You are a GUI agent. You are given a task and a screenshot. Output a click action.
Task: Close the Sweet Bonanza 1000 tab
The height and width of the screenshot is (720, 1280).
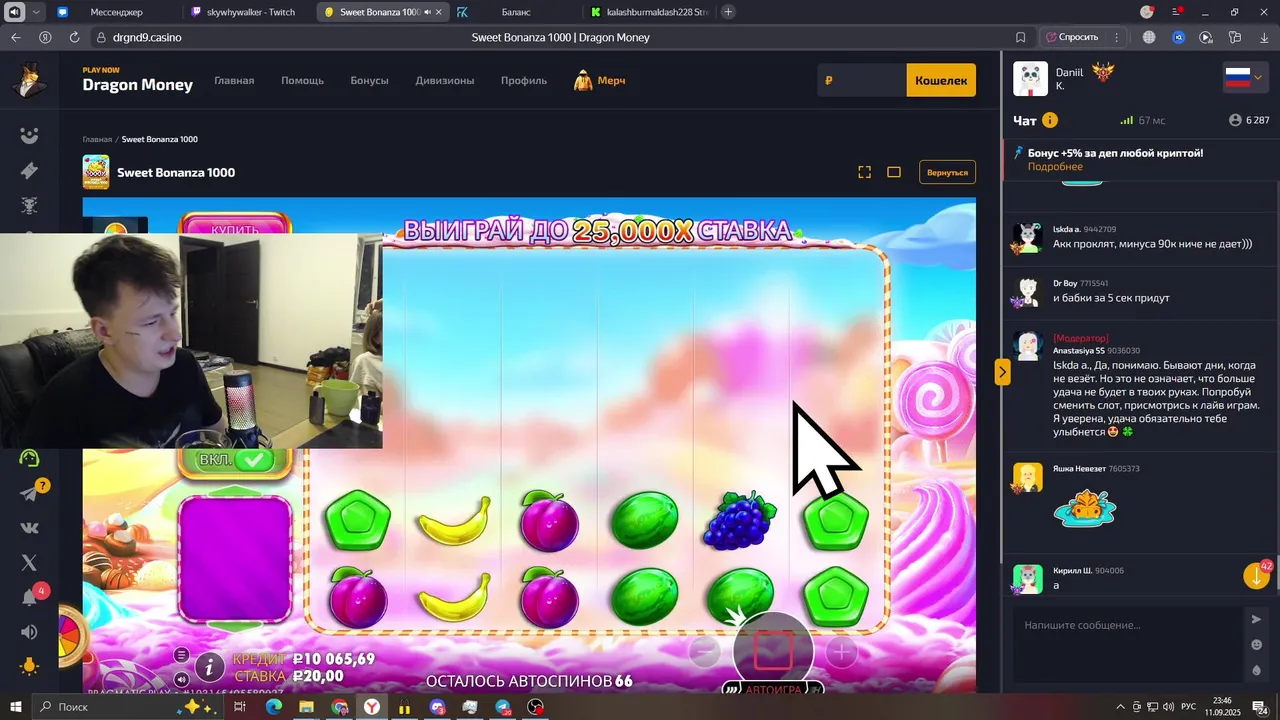[438, 12]
